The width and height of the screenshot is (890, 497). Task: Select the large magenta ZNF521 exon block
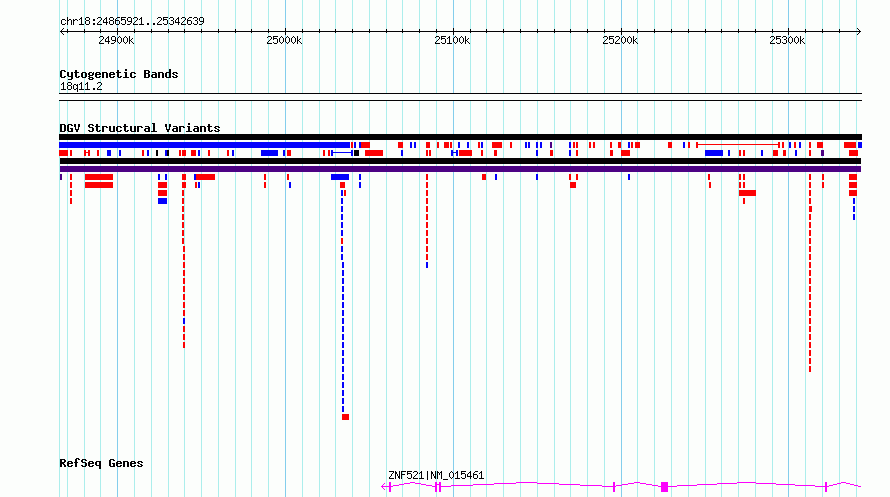click(664, 487)
